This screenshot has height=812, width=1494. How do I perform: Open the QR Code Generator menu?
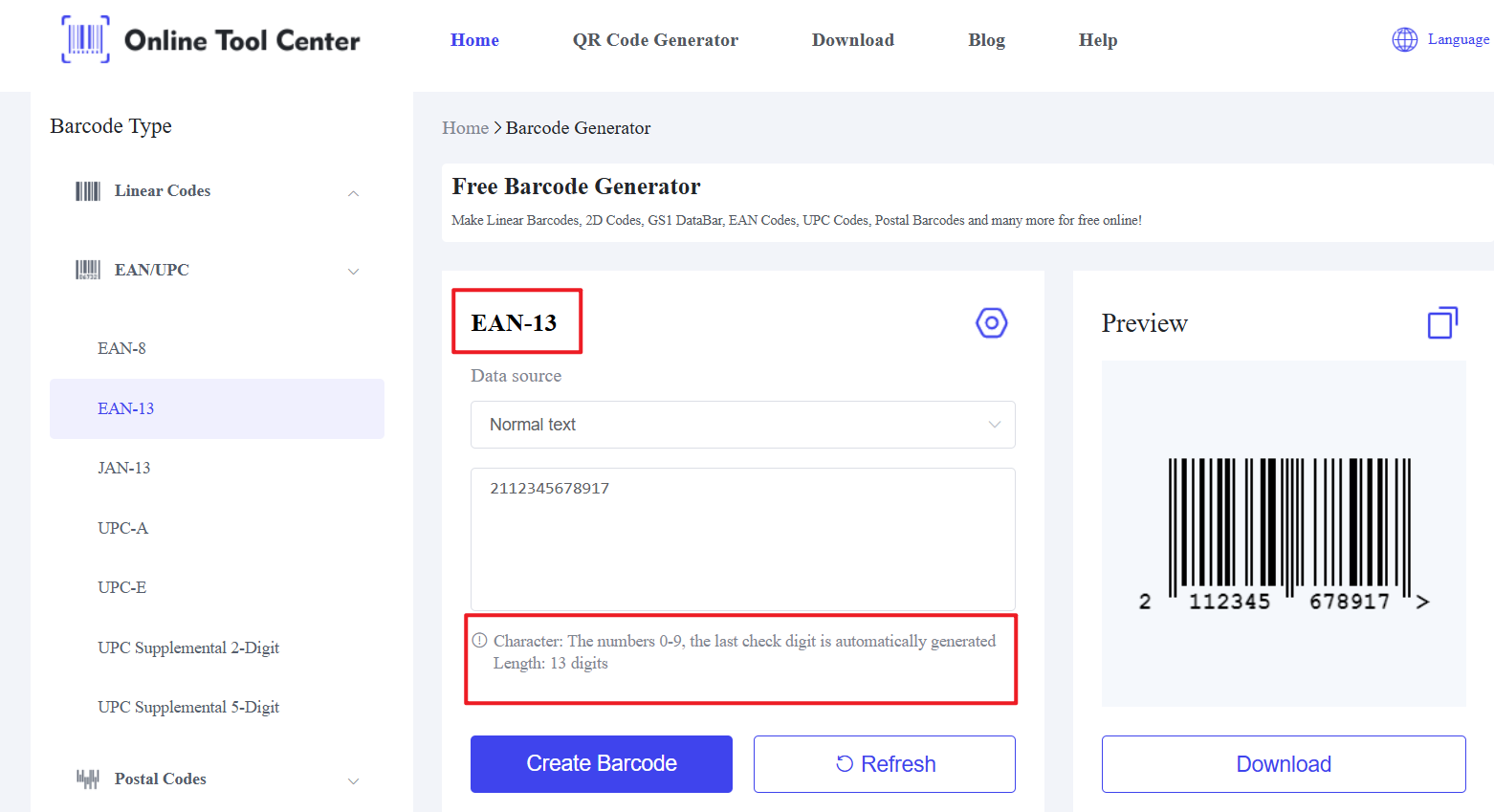pyautogui.click(x=655, y=40)
